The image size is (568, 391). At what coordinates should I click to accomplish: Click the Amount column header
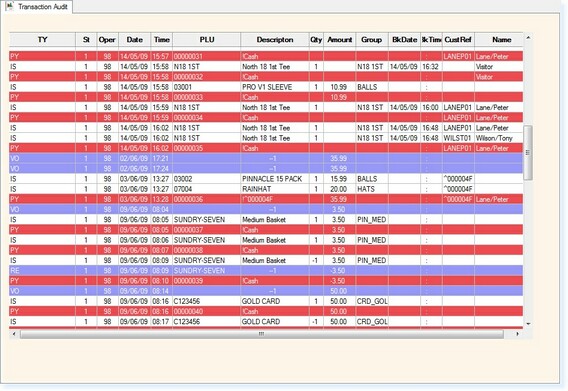[x=339, y=39]
